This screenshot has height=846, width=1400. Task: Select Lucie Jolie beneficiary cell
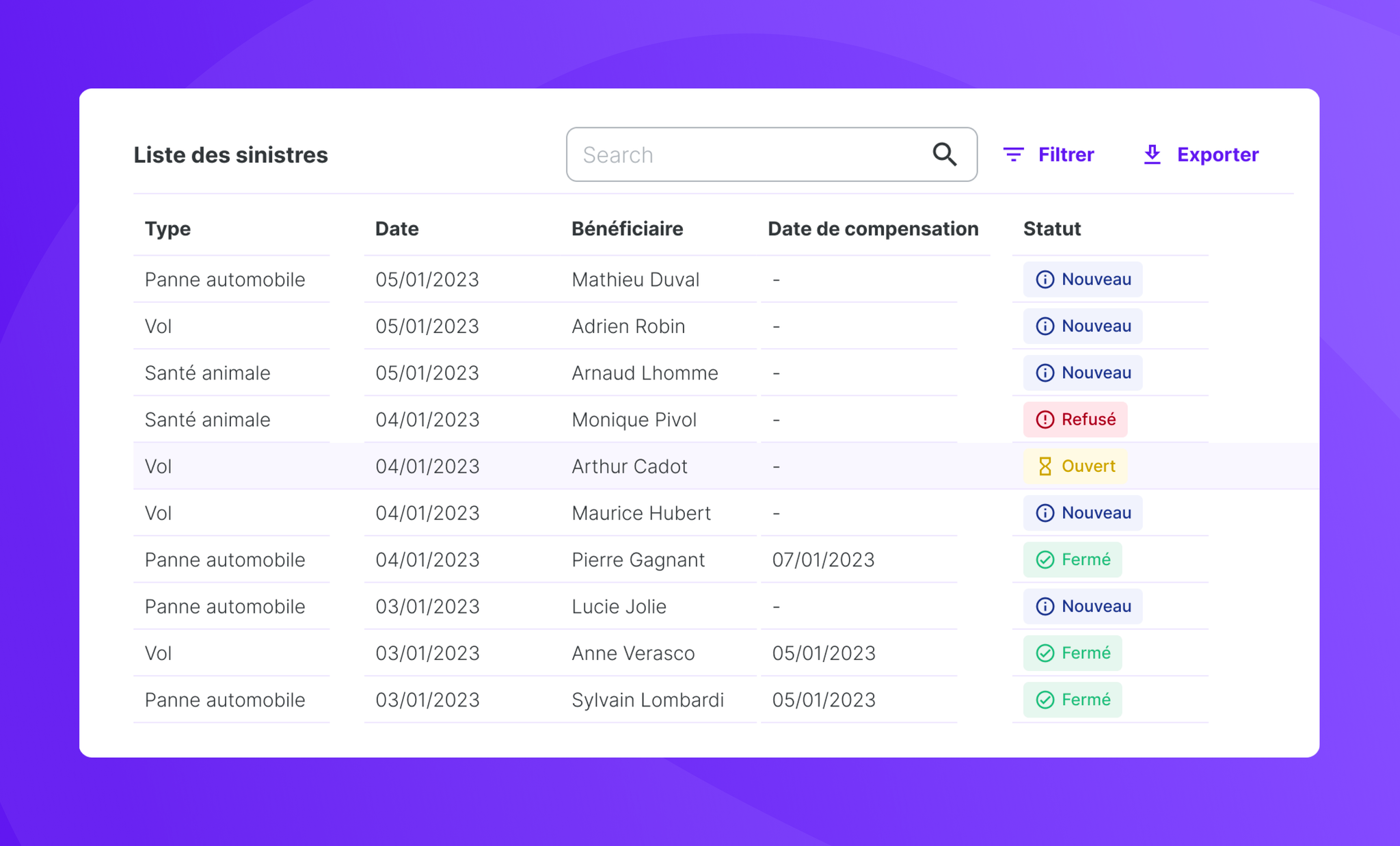[x=619, y=607]
